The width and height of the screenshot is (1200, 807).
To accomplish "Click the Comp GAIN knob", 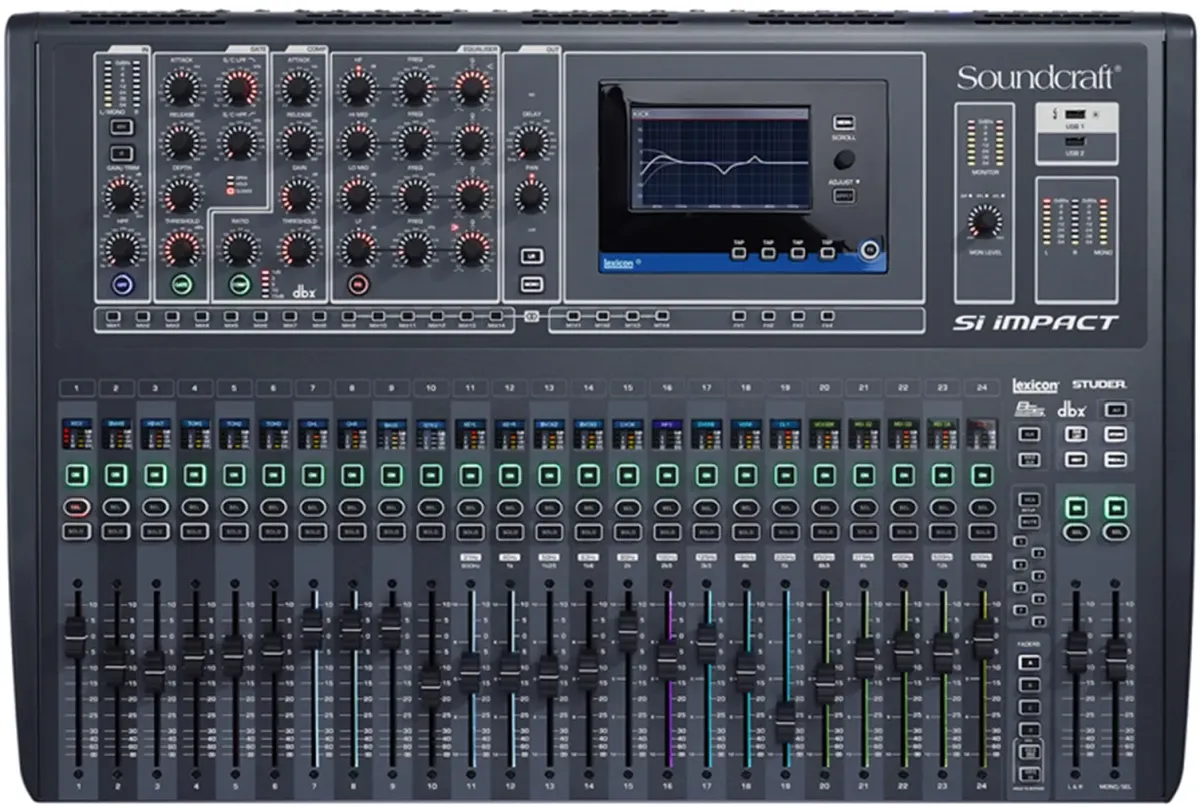I will pyautogui.click(x=297, y=195).
